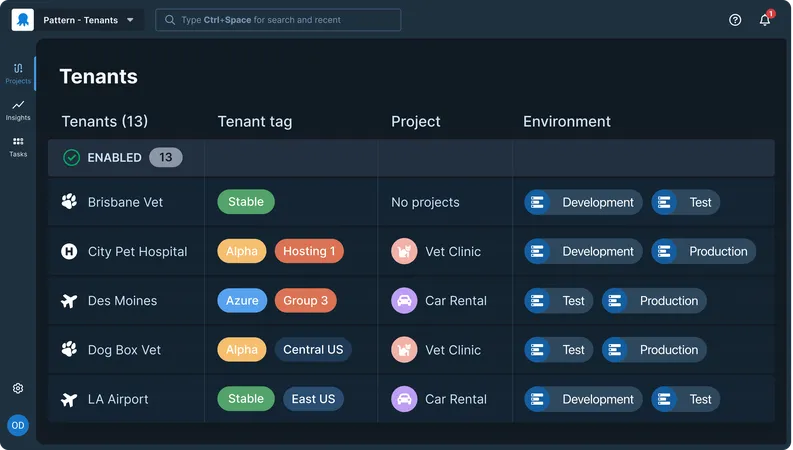
Task: Open the notifications bell icon
Action: (x=765, y=20)
